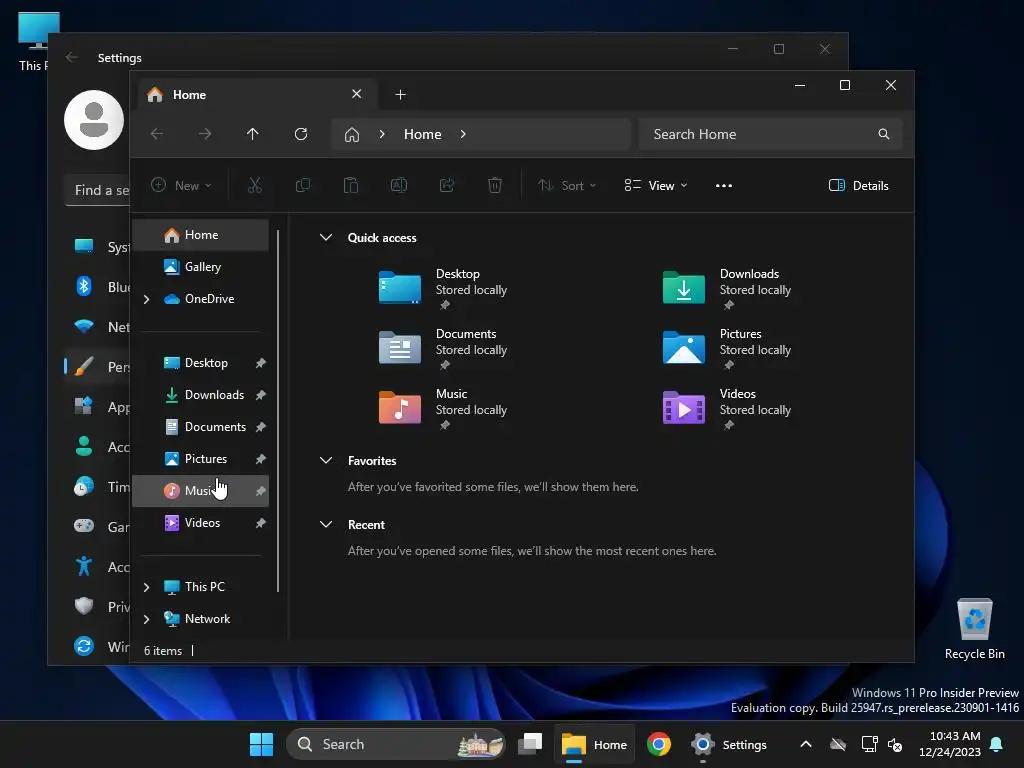The image size is (1024, 768).
Task: Open the Windows Start menu
Action: click(261, 744)
